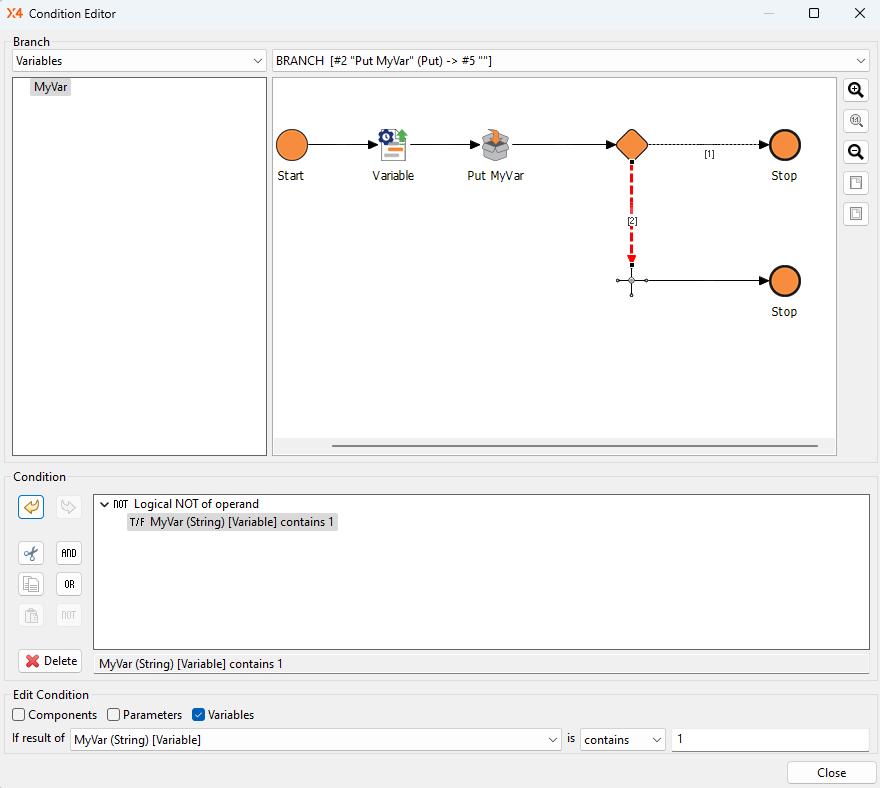The width and height of the screenshot is (880, 788).
Task: Enable the Components checkbox
Action: tap(19, 715)
